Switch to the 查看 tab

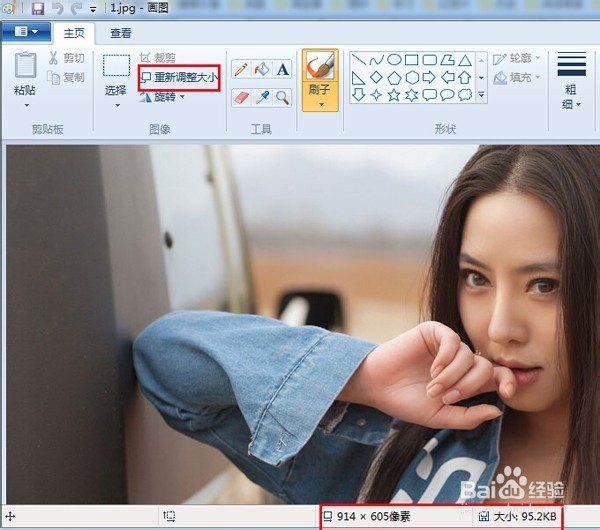pos(121,33)
